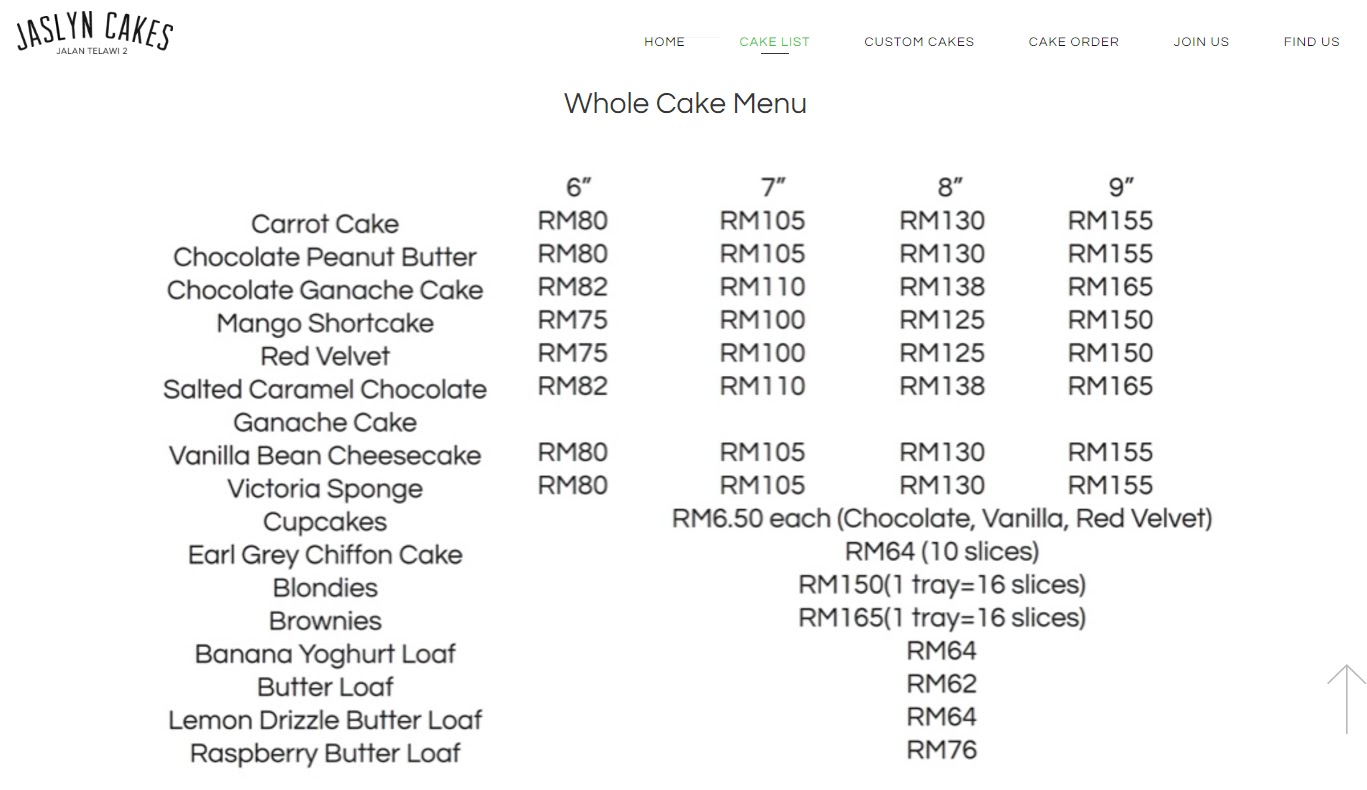Image resolution: width=1367 pixels, height=790 pixels.
Task: Go to the Custom Cakes page
Action: click(x=919, y=42)
